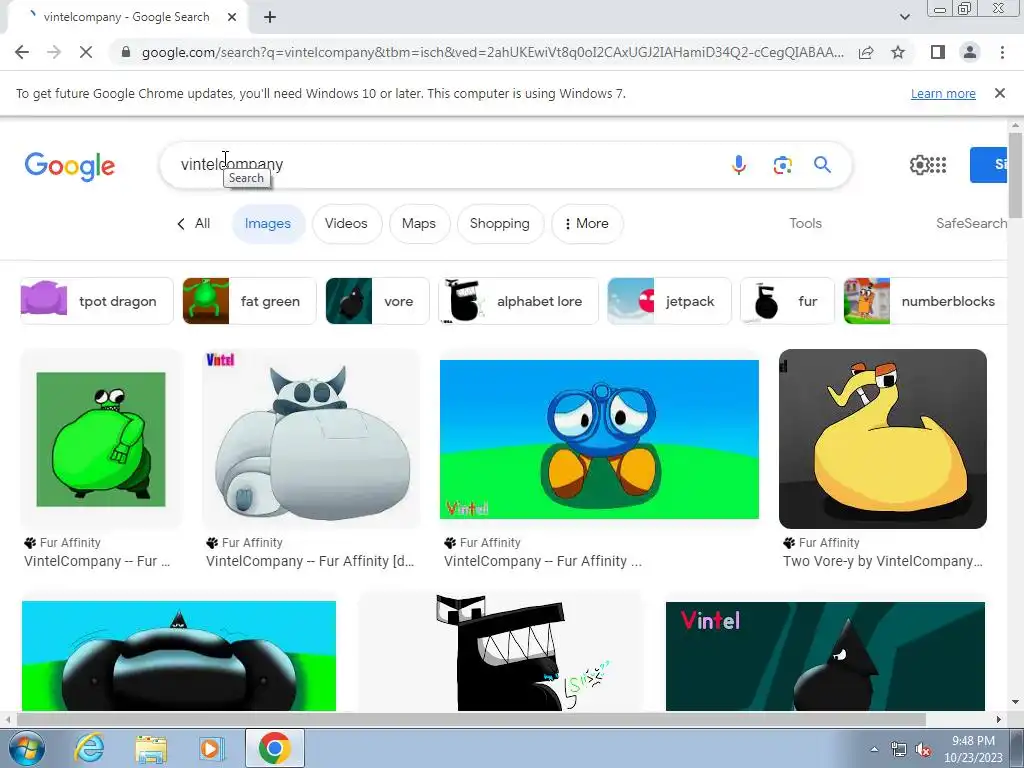Click the magnifier search button
The image size is (1024, 768).
tap(822, 165)
